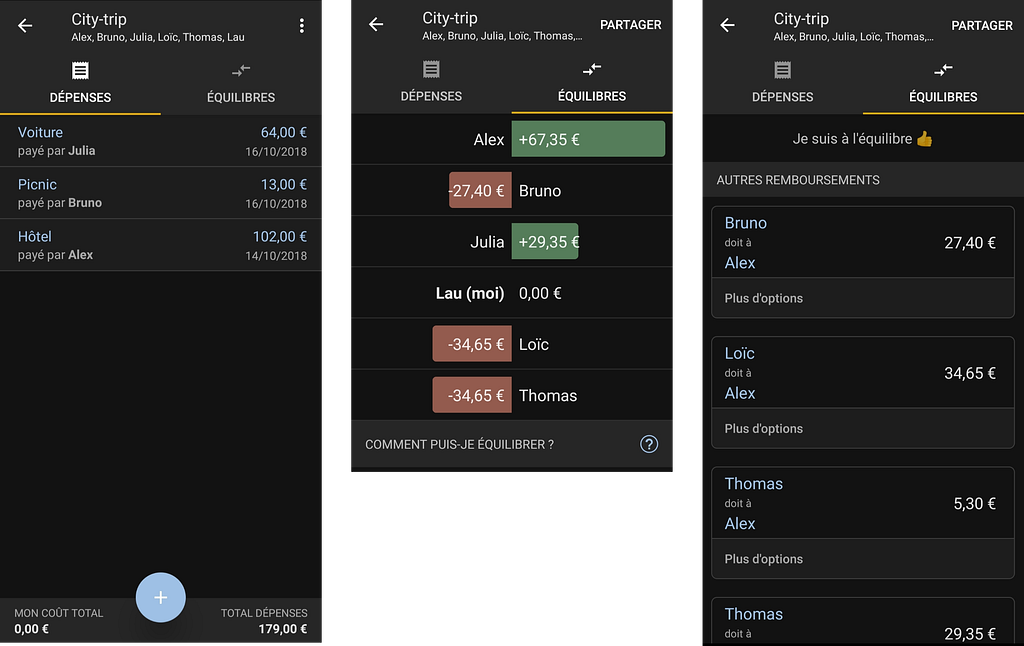Select the Lau (moi) balance row
The height and width of the screenshot is (646, 1024).
pos(512,293)
